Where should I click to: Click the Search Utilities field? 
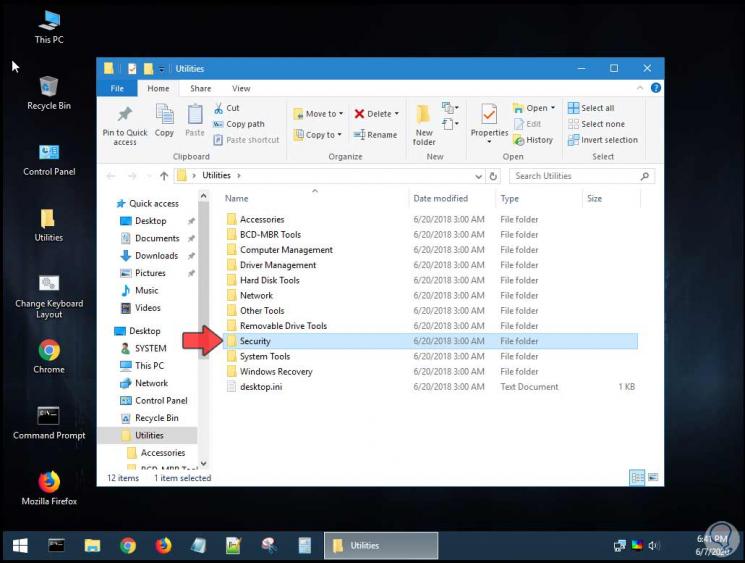582,176
